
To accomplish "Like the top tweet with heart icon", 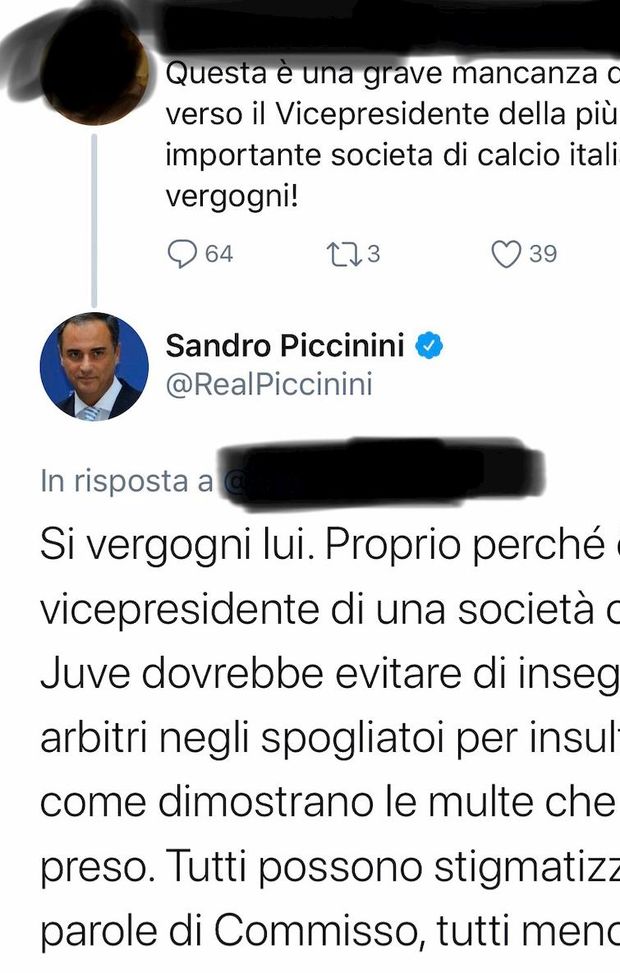I will tap(506, 254).
